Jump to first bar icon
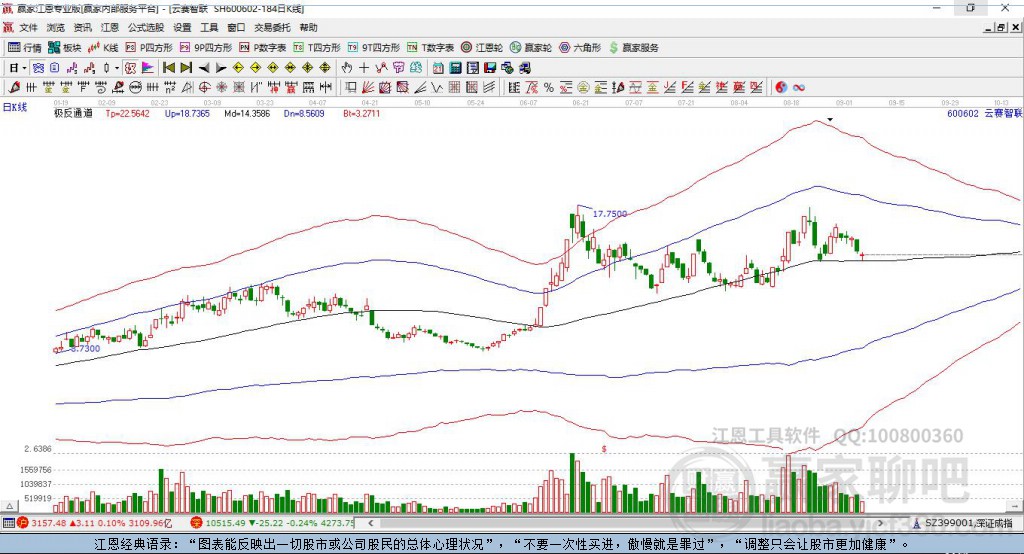Screen dimensions: 1024x554 (168, 67)
